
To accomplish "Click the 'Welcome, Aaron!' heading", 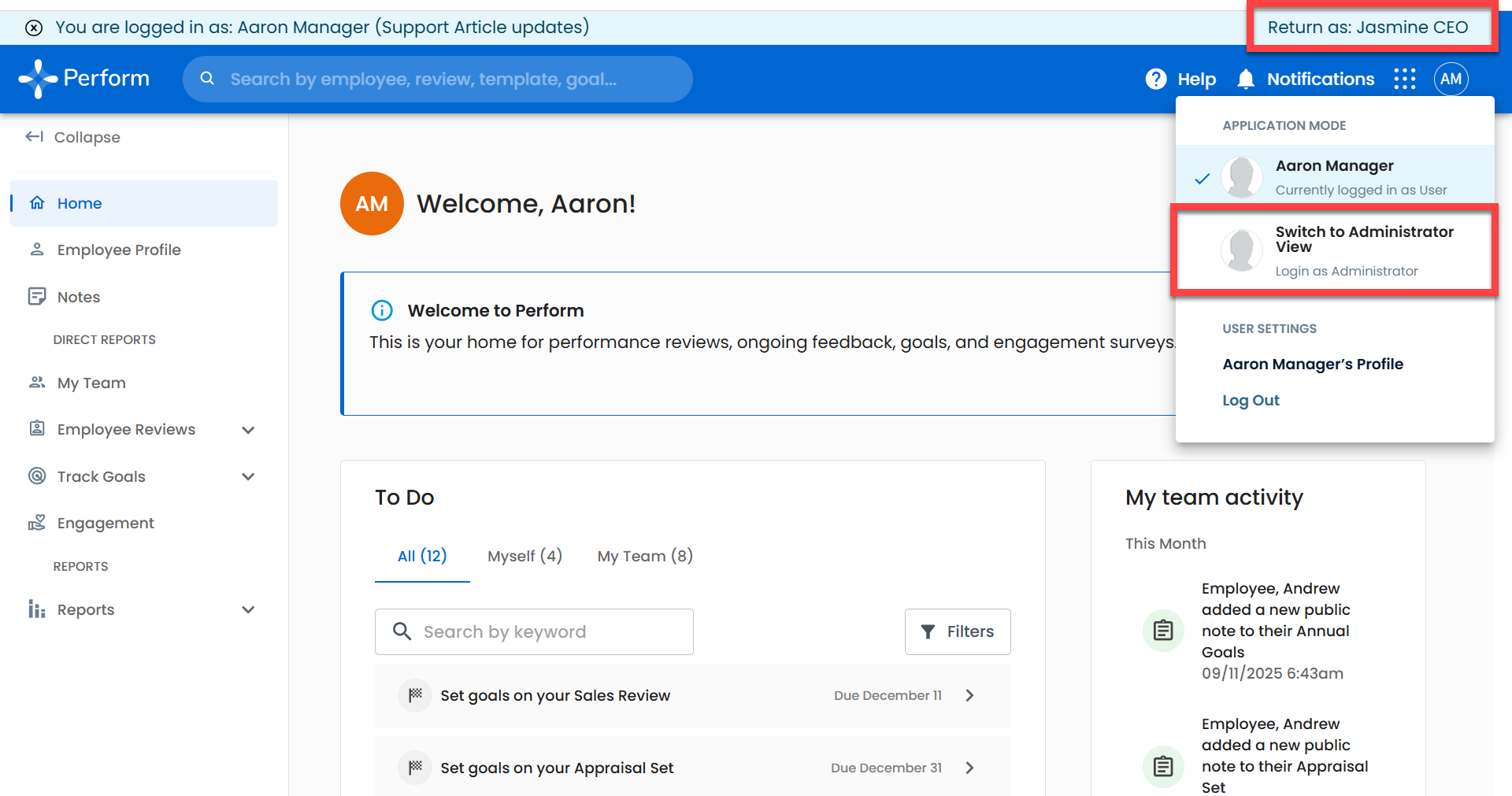I will pos(526,204).
